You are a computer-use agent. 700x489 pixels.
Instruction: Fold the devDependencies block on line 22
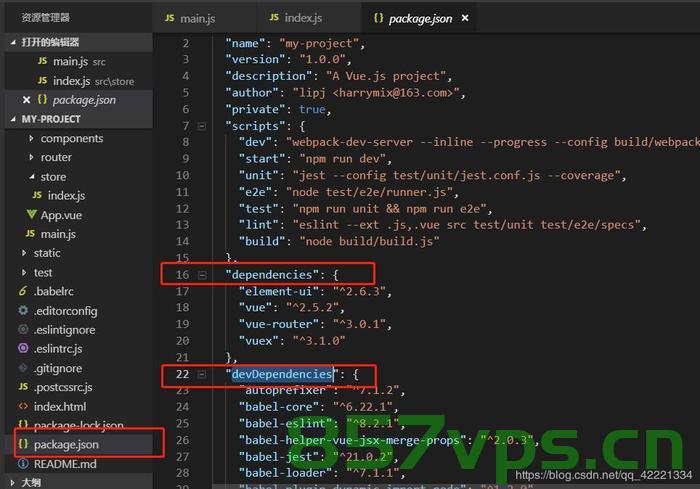202,374
